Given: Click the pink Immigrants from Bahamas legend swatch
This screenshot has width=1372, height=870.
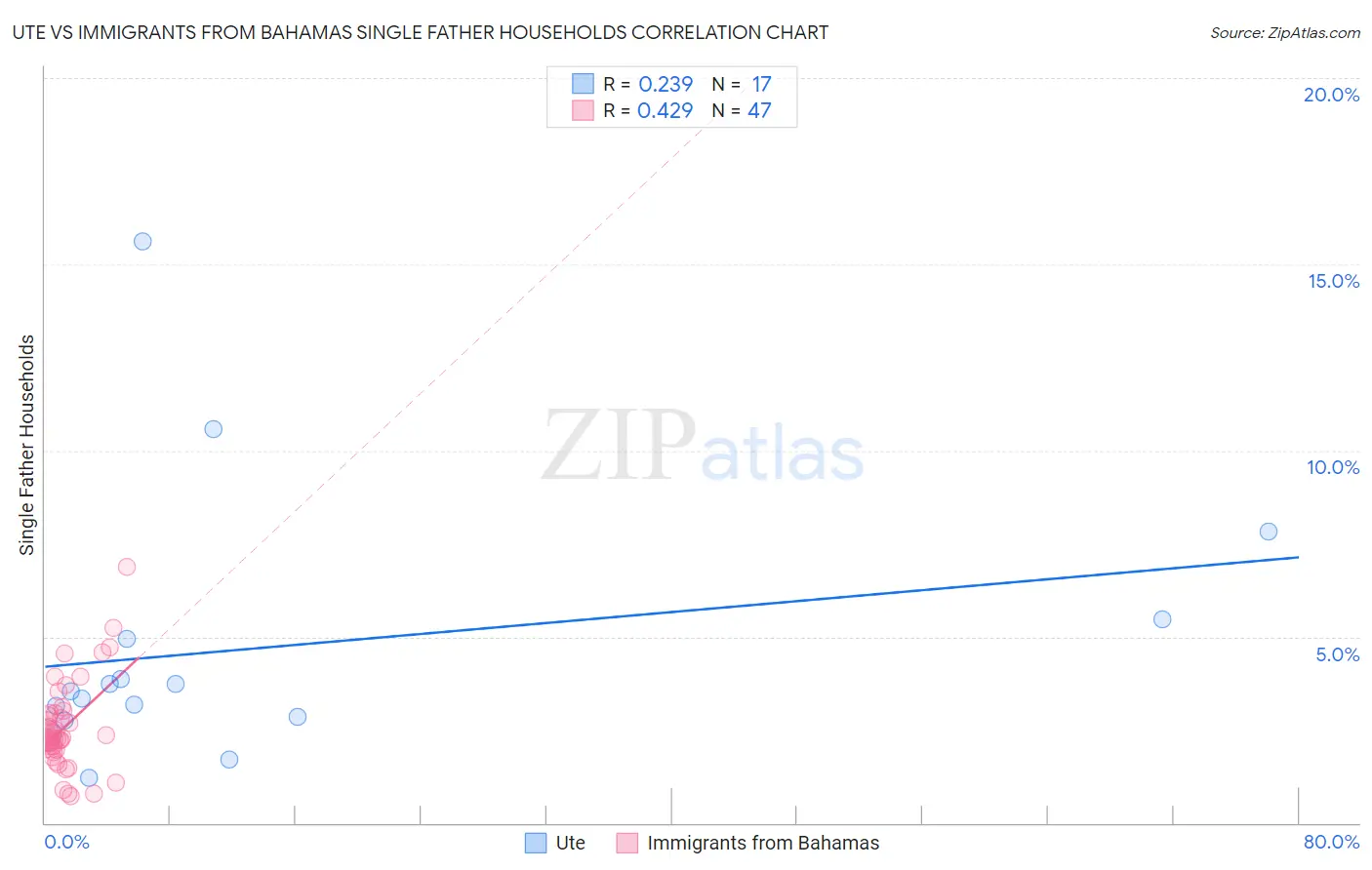Looking at the screenshot, I should coord(627,843).
